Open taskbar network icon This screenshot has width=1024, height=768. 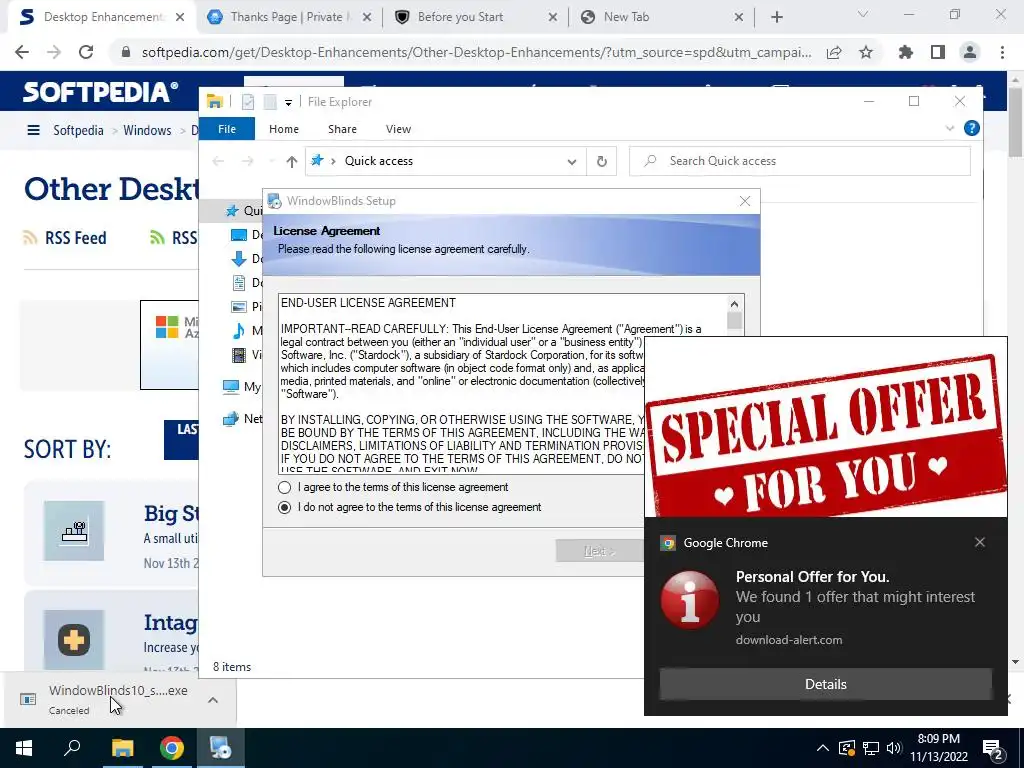tap(871, 748)
